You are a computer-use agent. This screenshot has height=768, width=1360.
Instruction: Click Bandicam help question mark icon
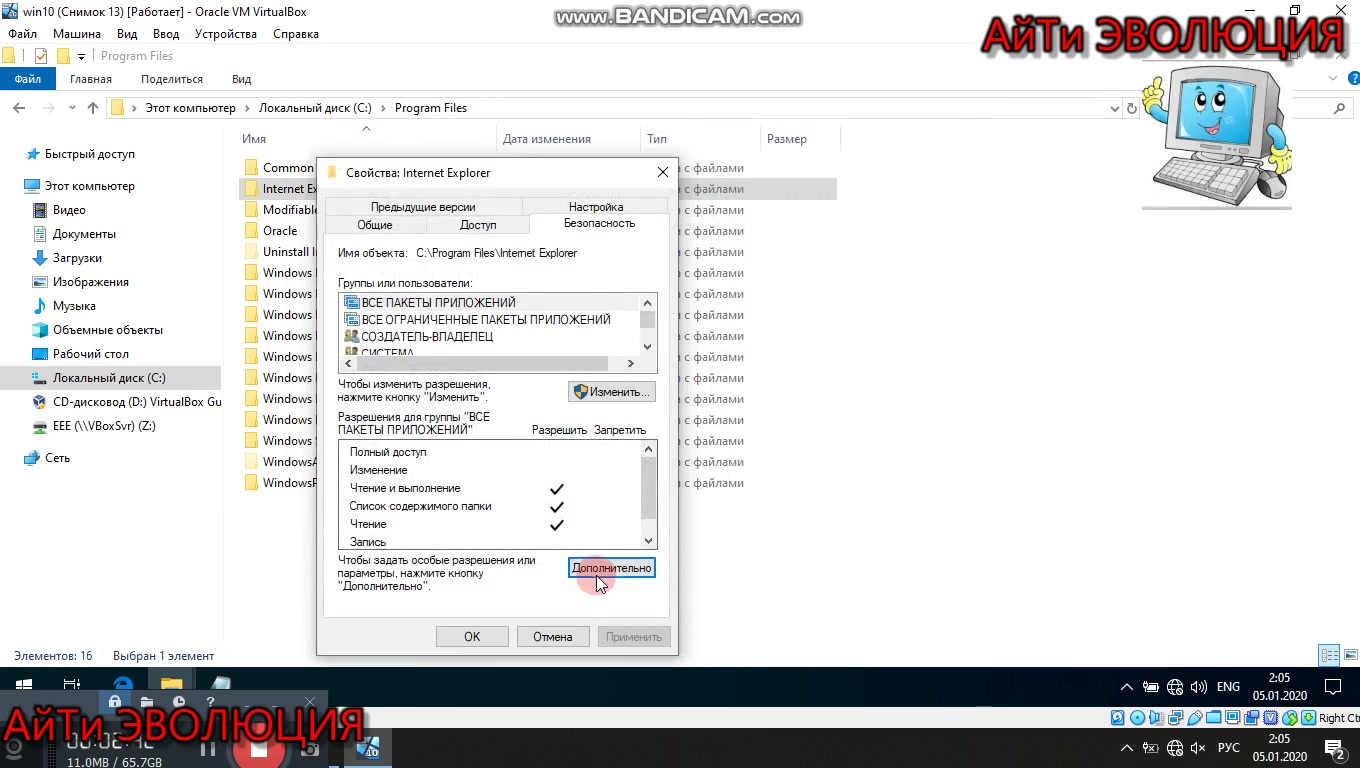click(x=210, y=701)
